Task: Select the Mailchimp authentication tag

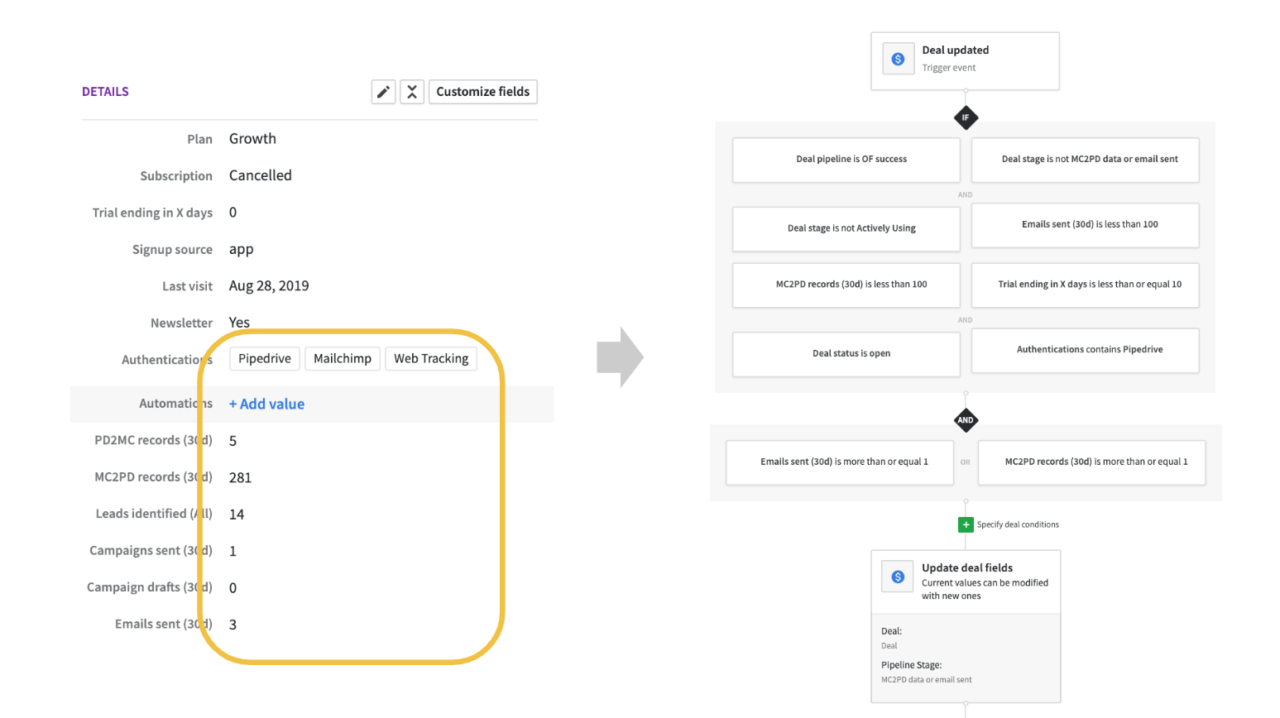Action: pyautogui.click(x=342, y=358)
